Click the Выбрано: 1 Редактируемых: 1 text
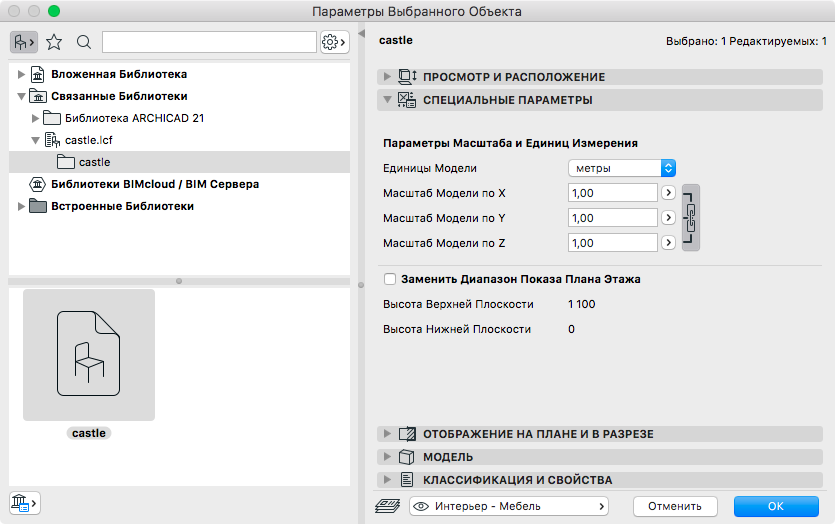This screenshot has height=524, width=835. click(x=746, y=41)
